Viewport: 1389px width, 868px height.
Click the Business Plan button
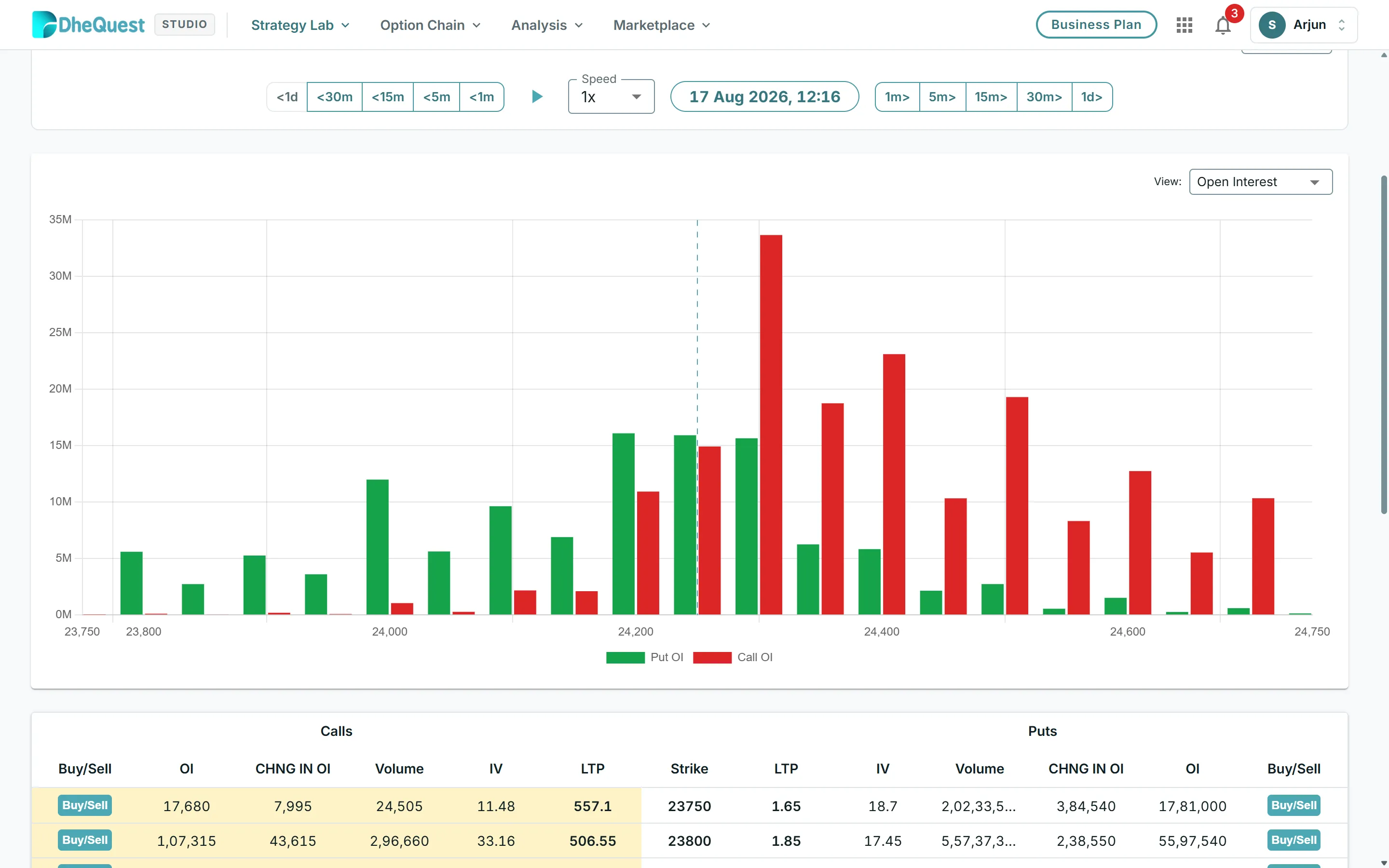coord(1096,25)
